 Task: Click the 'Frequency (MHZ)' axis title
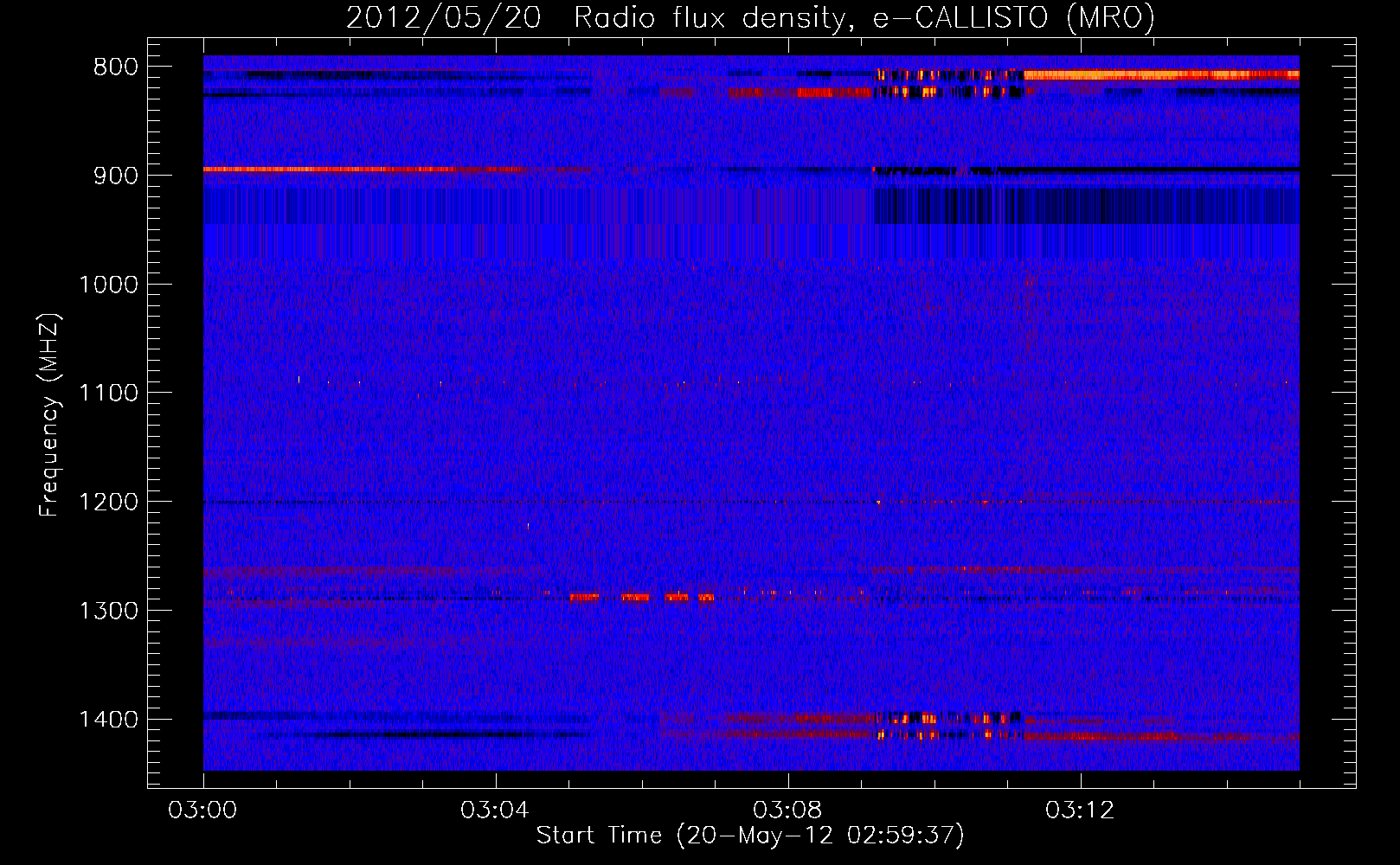[x=49, y=415]
